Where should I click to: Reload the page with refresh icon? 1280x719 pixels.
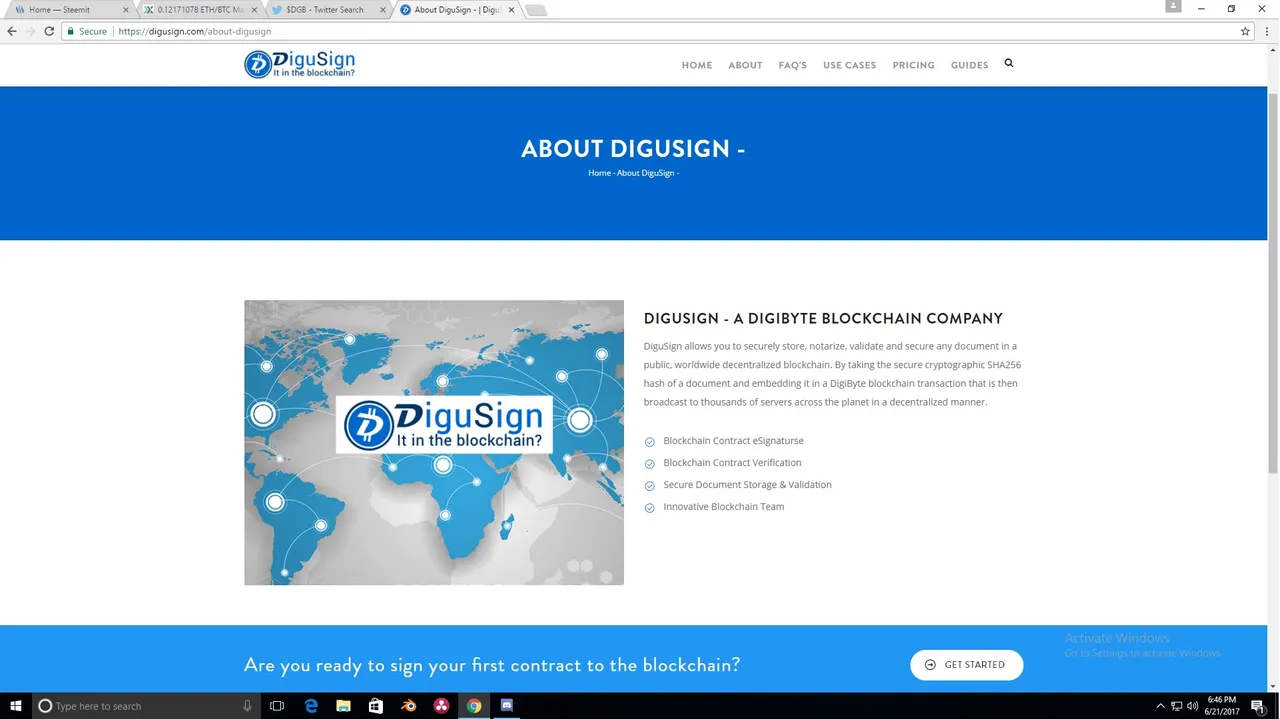(48, 31)
